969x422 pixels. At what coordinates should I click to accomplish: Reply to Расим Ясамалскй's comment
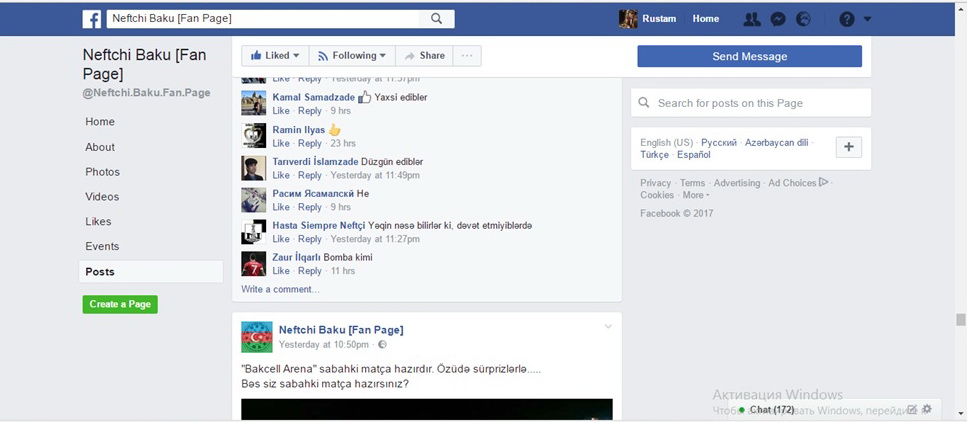(x=310, y=207)
